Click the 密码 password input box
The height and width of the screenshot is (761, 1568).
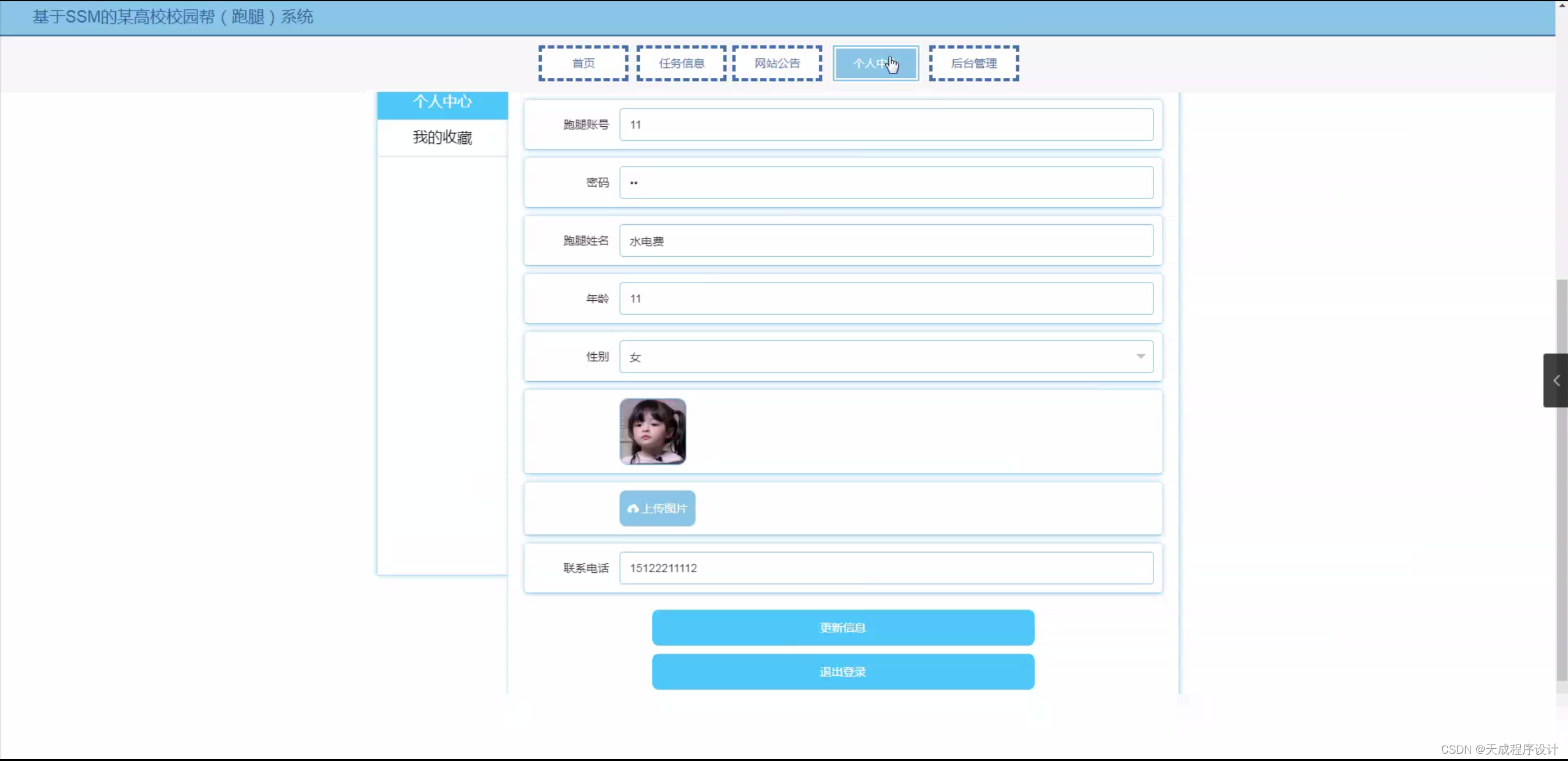tap(885, 182)
